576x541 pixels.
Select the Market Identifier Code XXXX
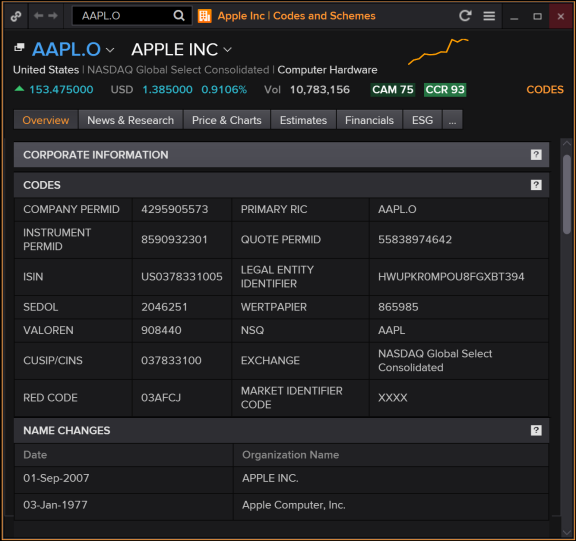393,398
